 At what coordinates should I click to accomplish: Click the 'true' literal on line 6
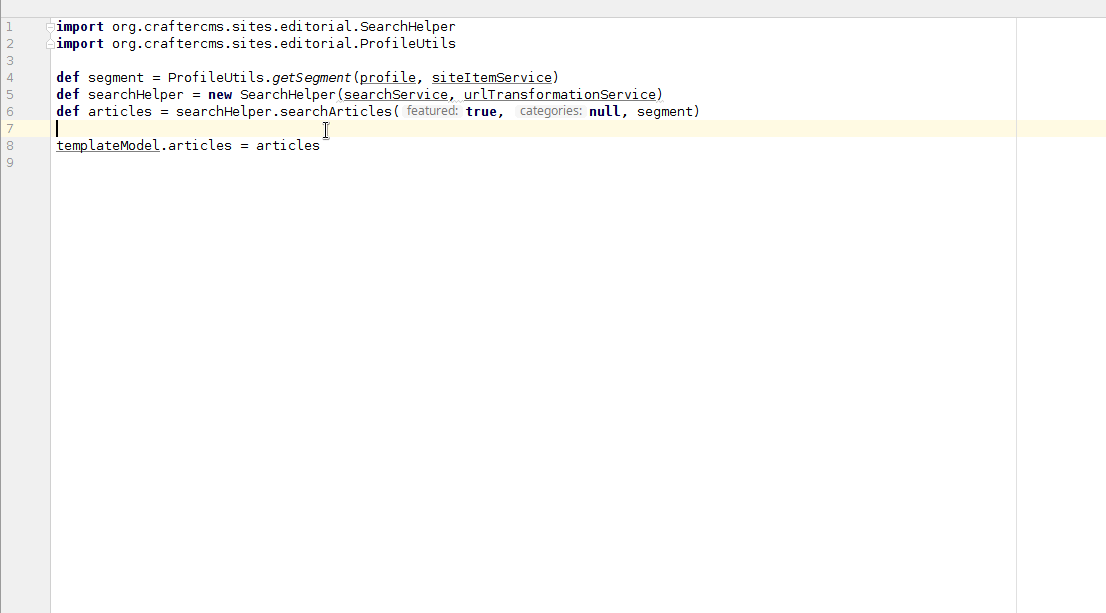click(x=481, y=111)
